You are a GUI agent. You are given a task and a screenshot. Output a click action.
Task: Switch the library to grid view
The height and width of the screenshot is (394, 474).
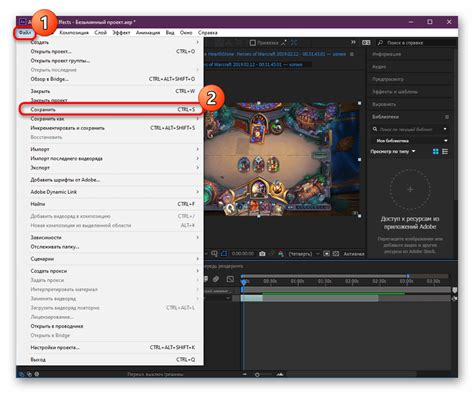pos(435,152)
